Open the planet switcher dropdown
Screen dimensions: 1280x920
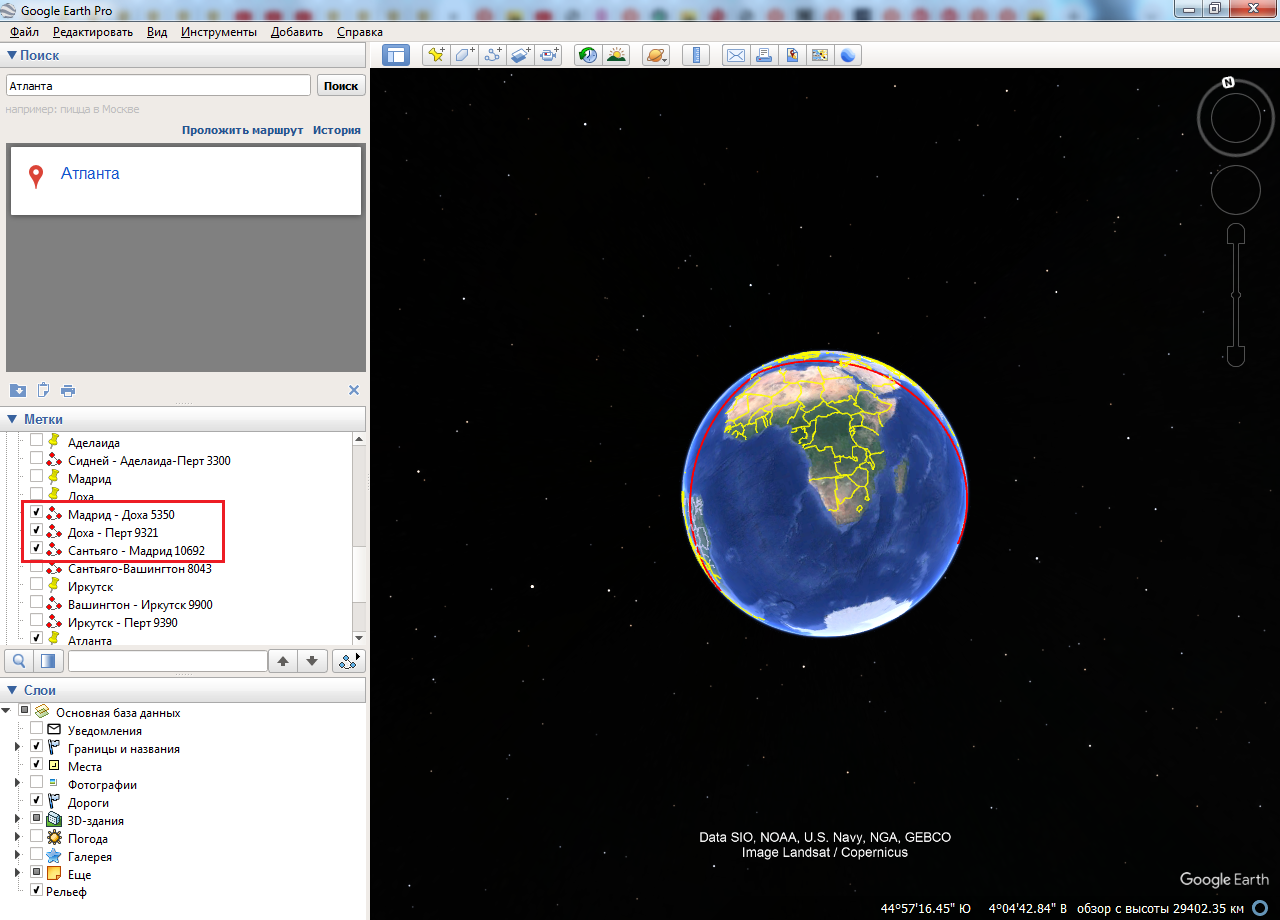coord(657,55)
